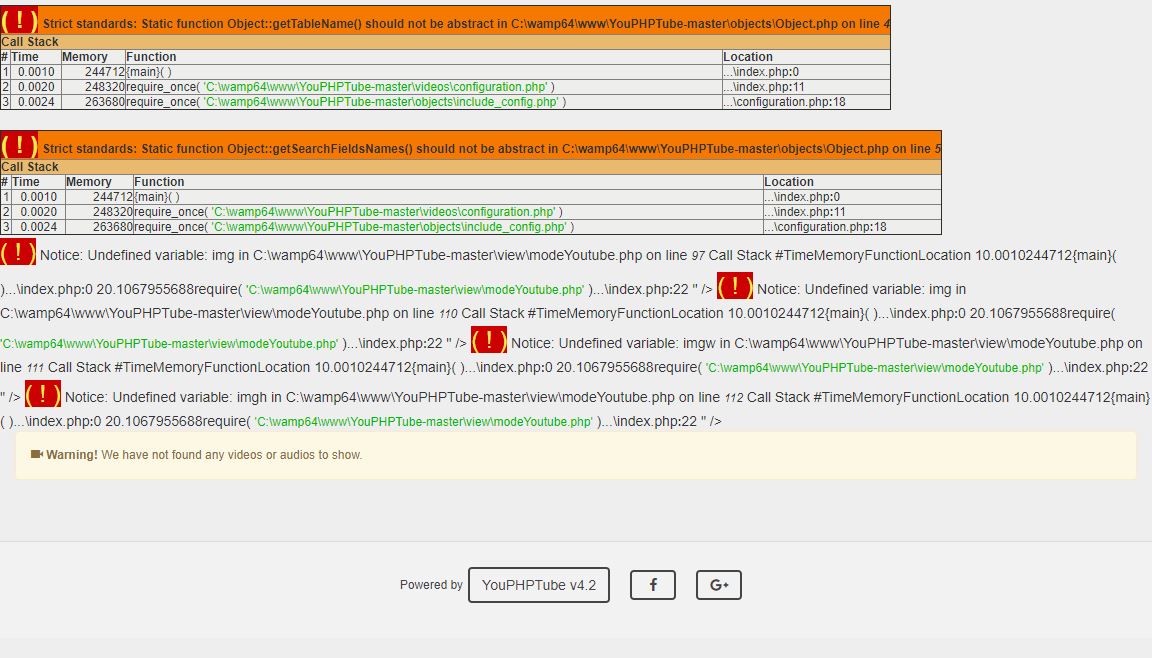This screenshot has height=658, width=1152.
Task: Select 'Warning!' bold text in alert box
Action: (x=72, y=455)
